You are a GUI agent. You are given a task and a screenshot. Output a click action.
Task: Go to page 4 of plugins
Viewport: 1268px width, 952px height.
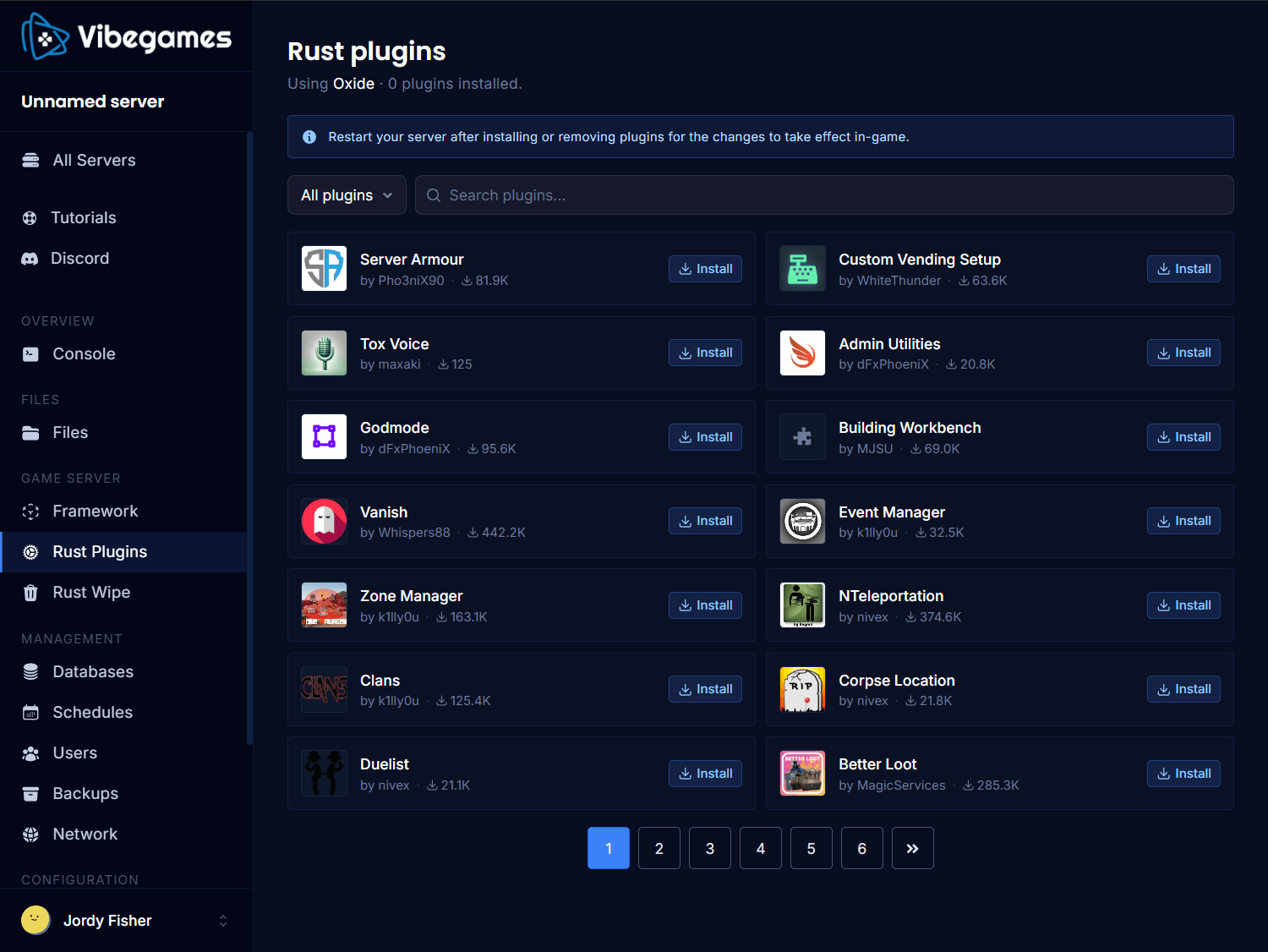(761, 848)
